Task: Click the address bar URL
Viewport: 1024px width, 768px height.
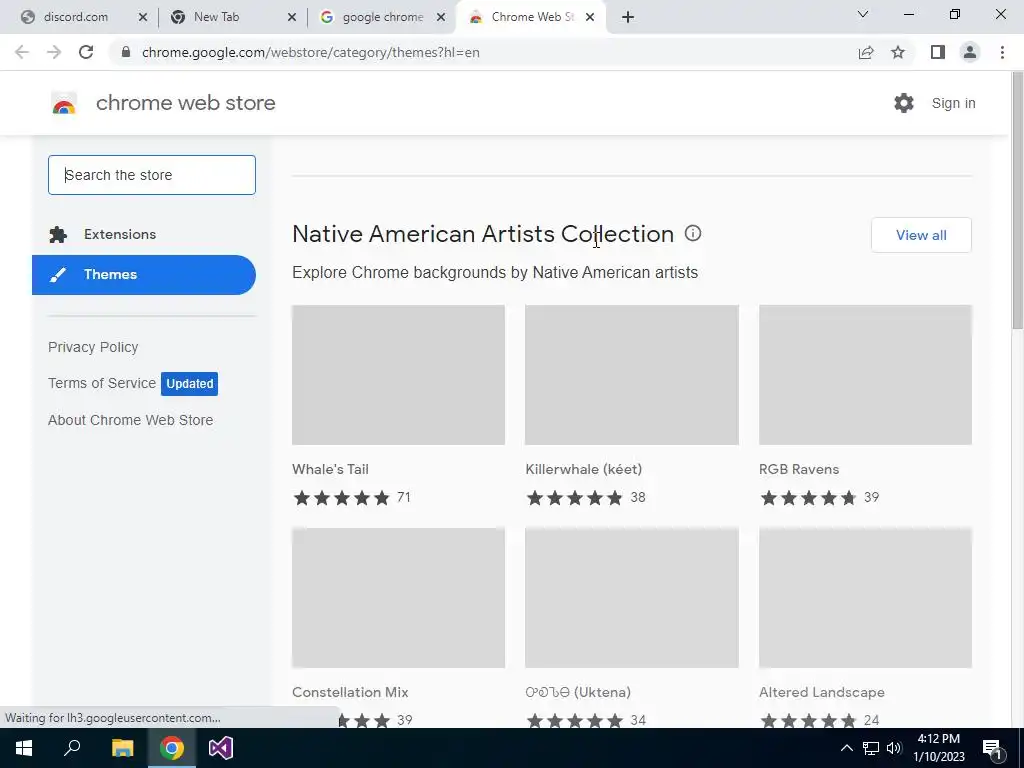Action: click(310, 52)
